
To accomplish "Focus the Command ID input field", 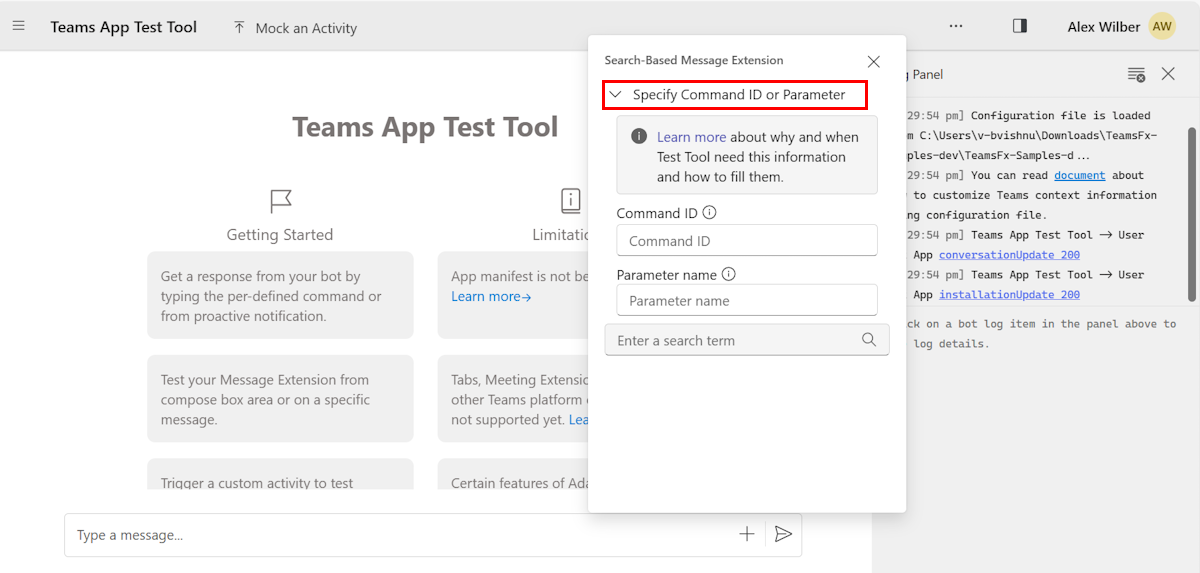I will click(747, 240).
